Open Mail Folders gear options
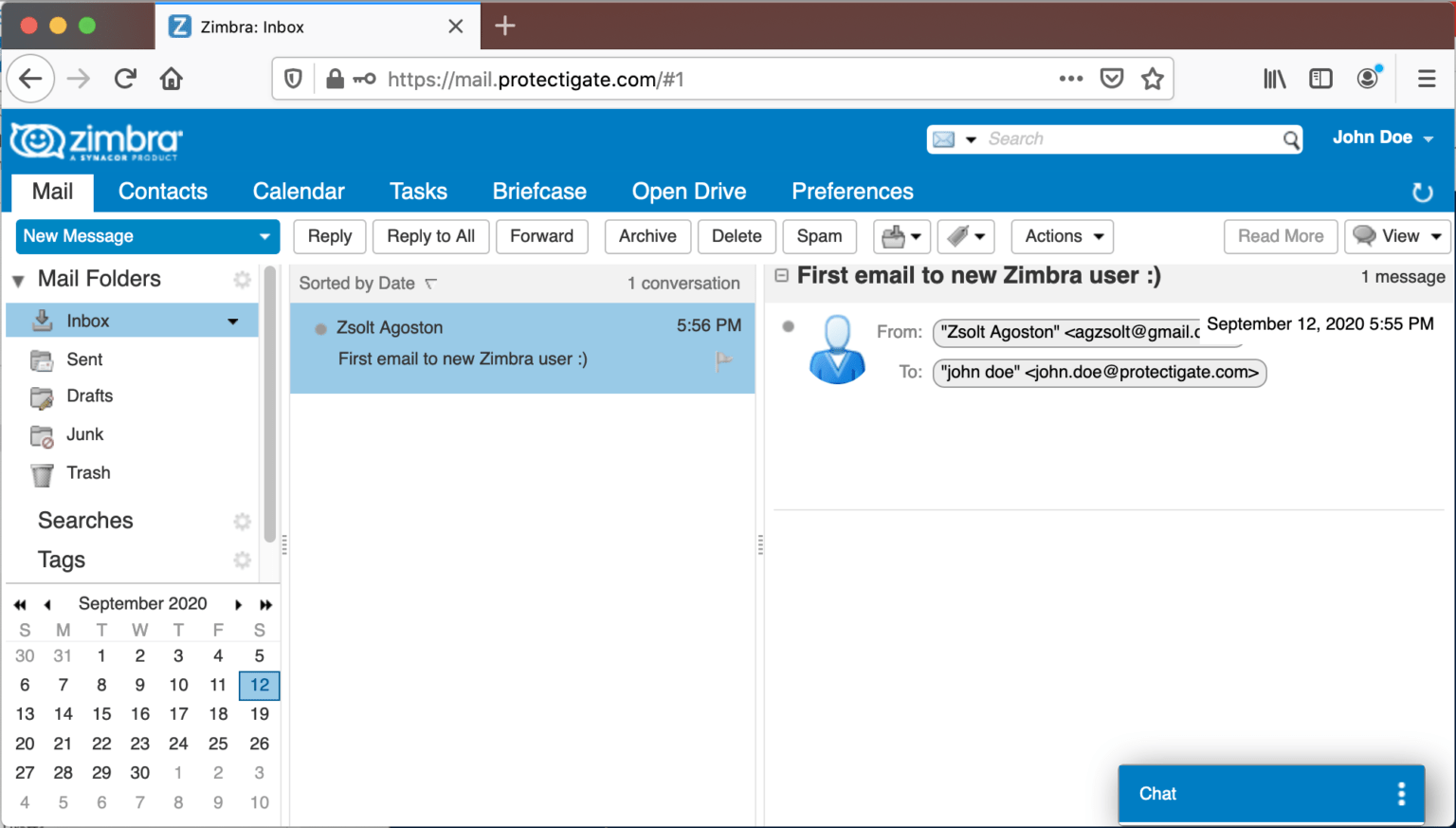The width and height of the screenshot is (1456, 828). point(243,279)
